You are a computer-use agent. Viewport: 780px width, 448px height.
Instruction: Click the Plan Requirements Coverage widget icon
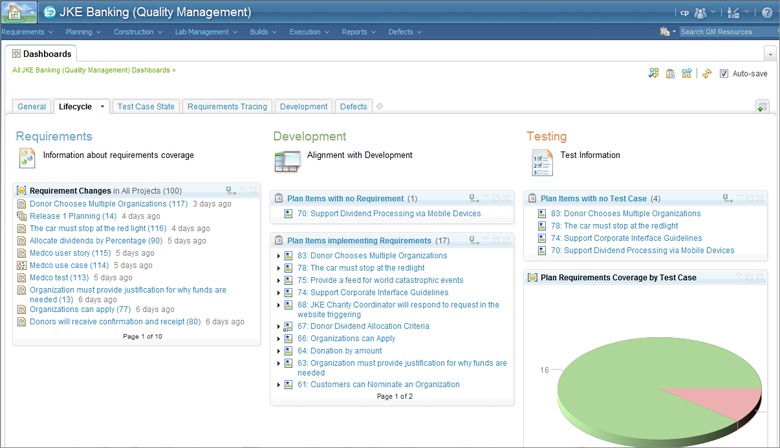532,277
